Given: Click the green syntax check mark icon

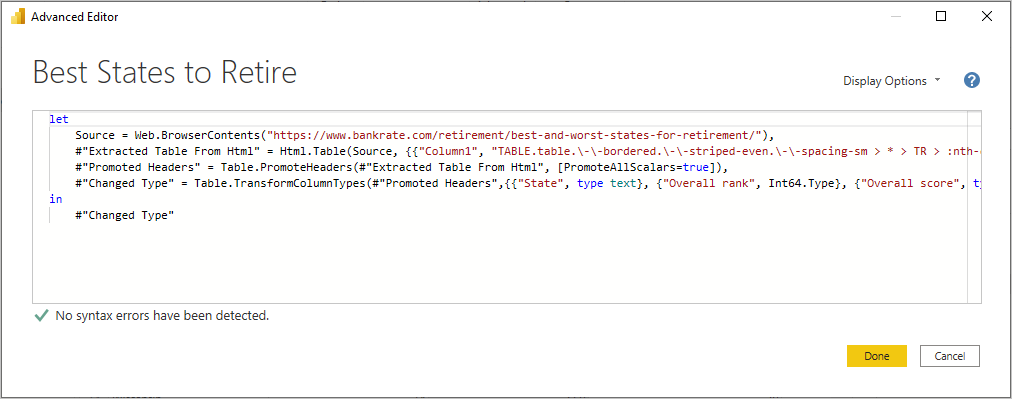Looking at the screenshot, I should tap(41, 316).
